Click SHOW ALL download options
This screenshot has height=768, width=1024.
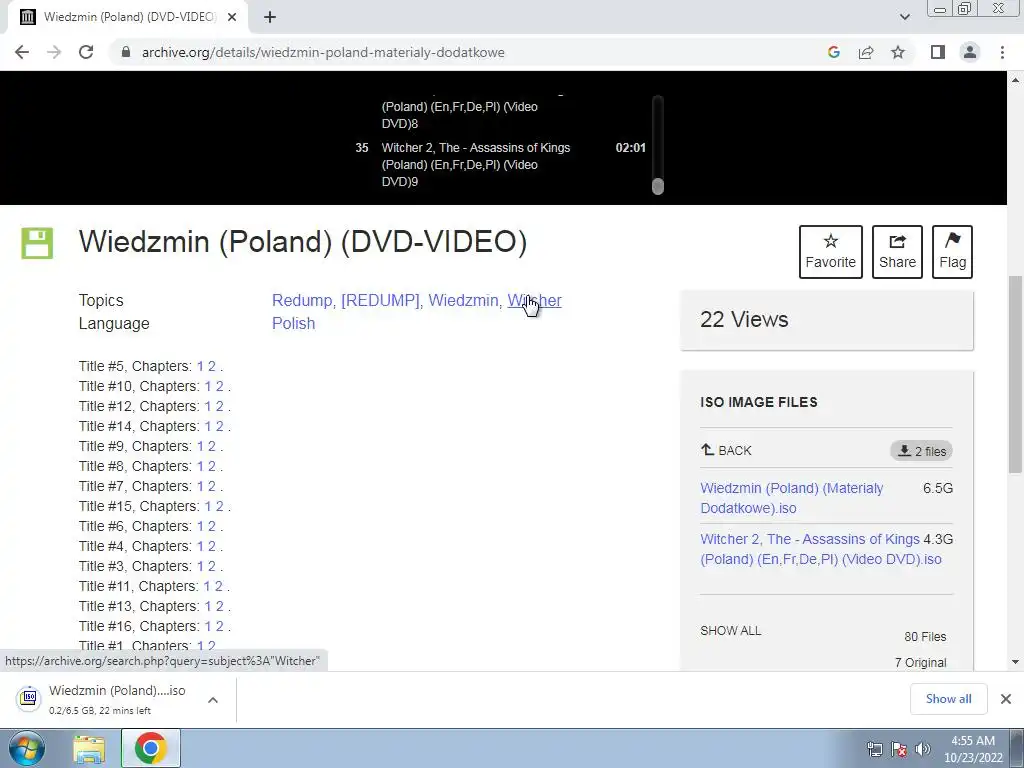click(730, 631)
